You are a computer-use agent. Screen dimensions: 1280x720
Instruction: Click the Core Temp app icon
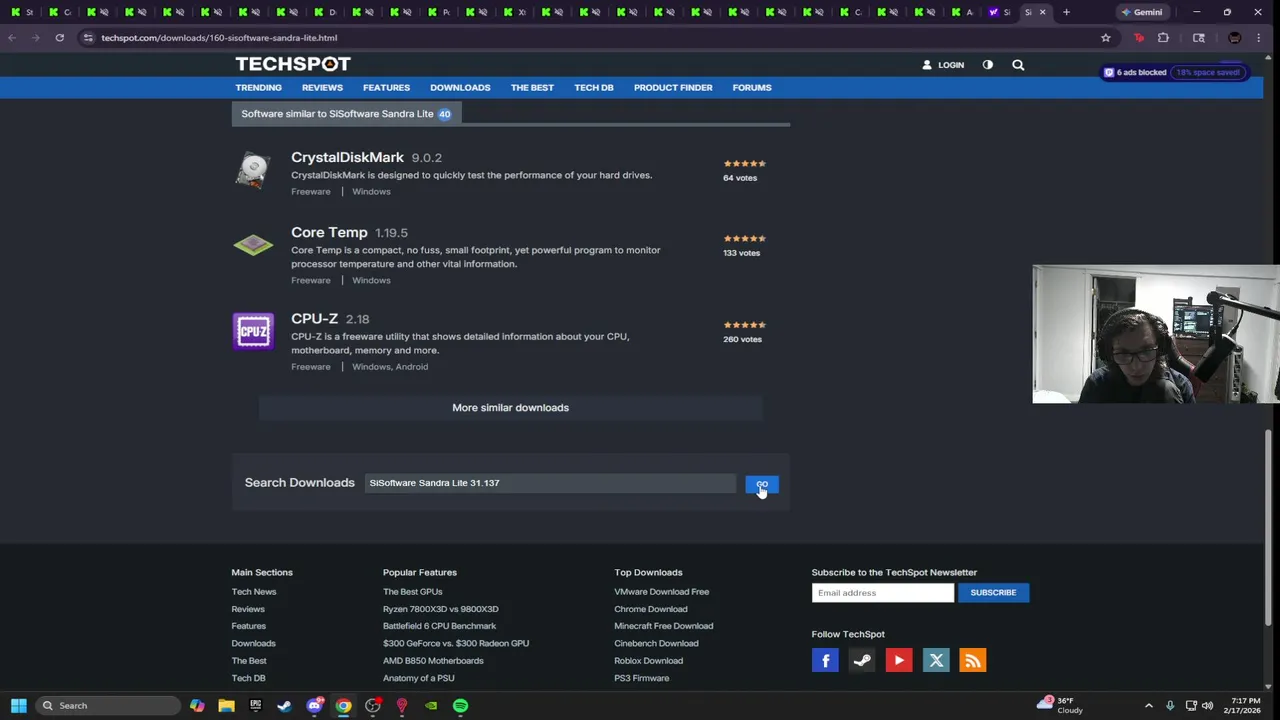point(253,245)
